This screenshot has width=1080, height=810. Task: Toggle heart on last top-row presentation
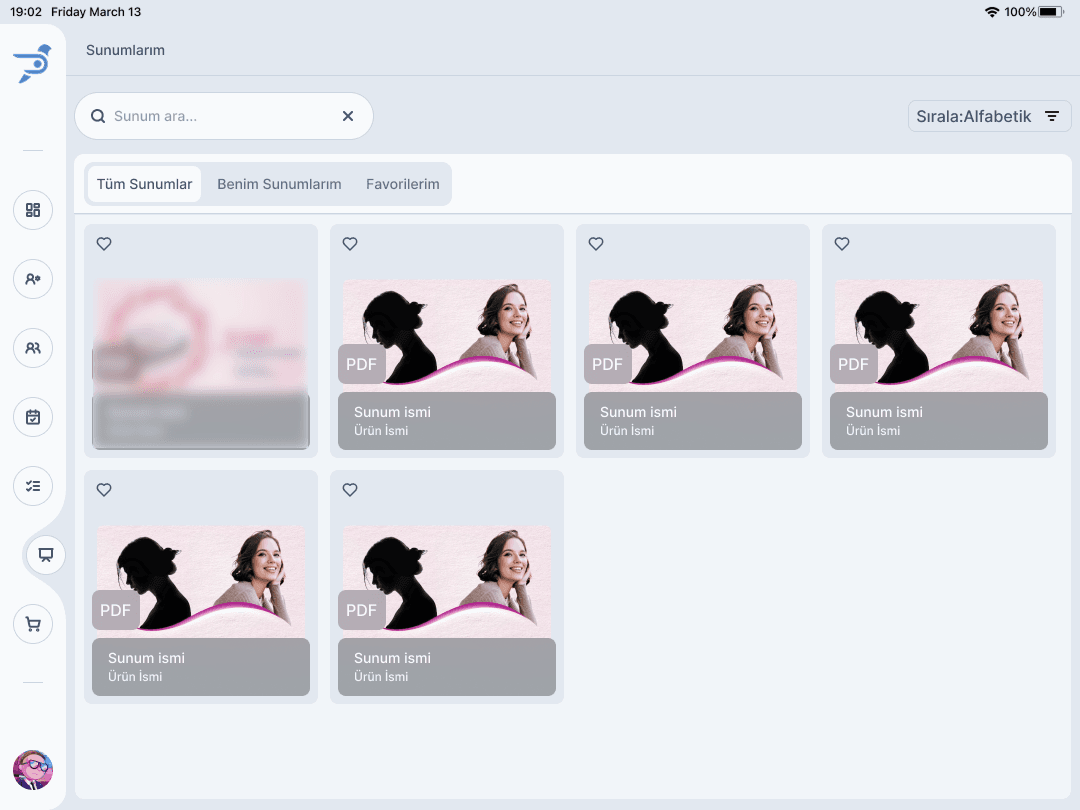[842, 244]
